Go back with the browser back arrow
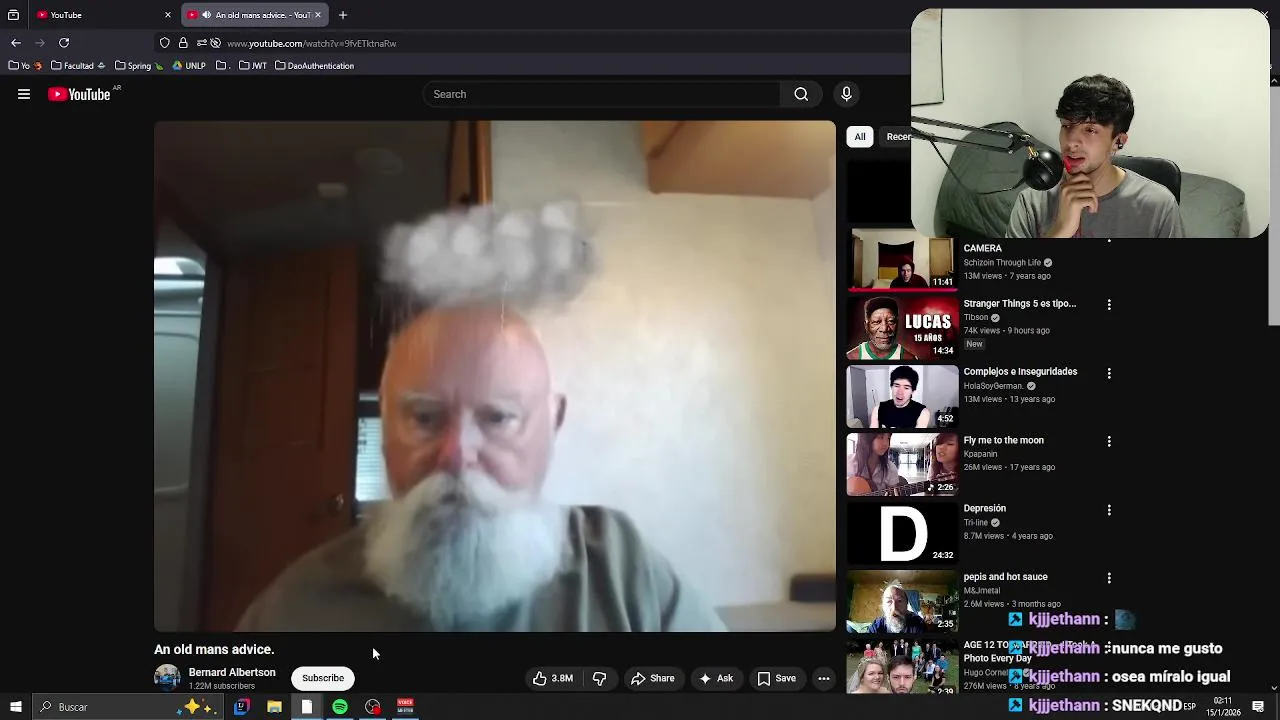Viewport: 1280px width, 720px height. pos(15,43)
